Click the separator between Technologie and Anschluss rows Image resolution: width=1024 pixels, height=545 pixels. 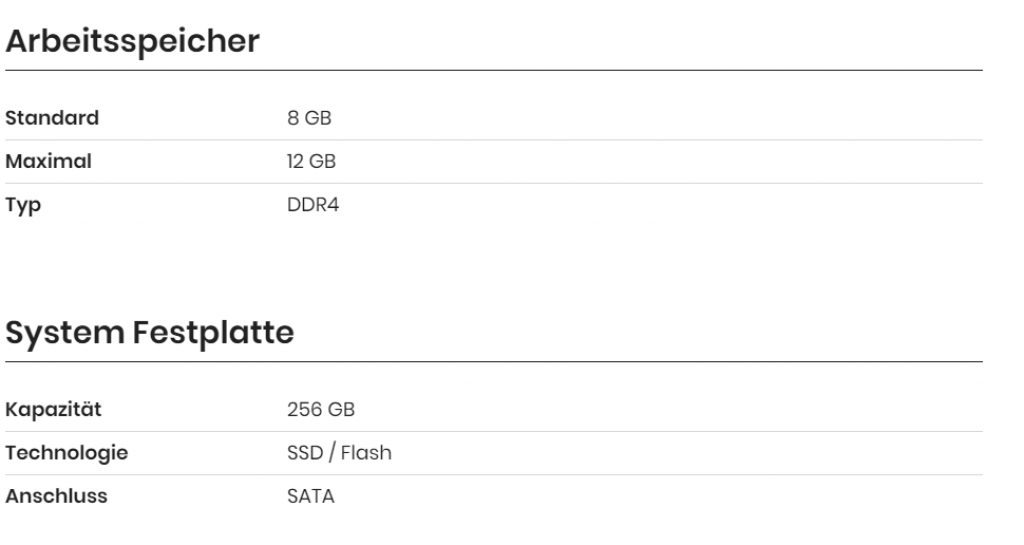click(494, 475)
